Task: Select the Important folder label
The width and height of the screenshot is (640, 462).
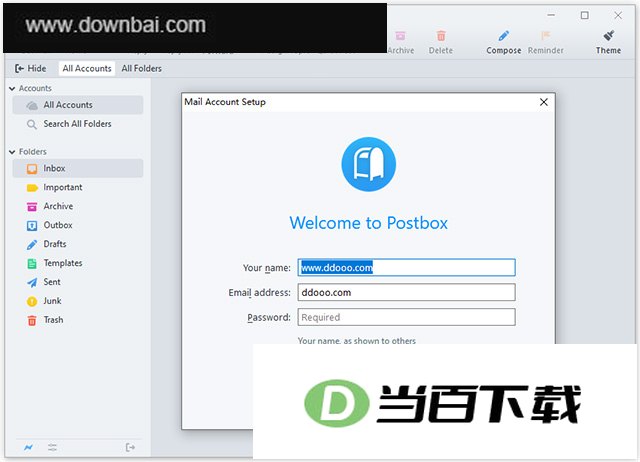Action: click(63, 187)
